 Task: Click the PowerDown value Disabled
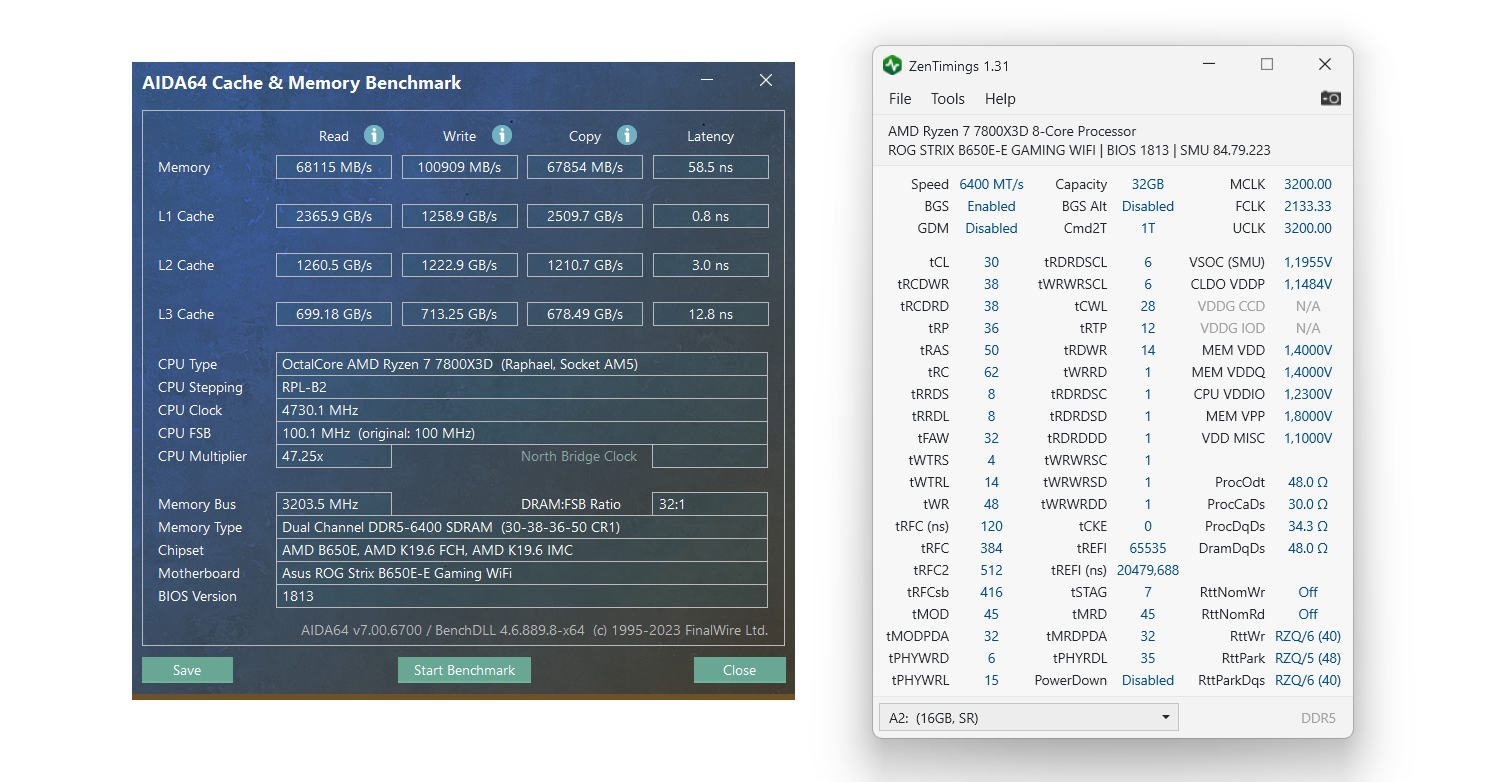1148,680
